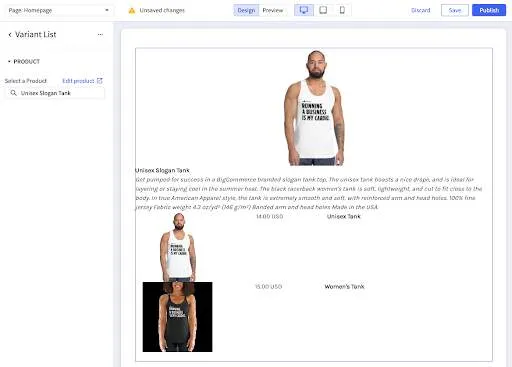The height and width of the screenshot is (367, 512).
Task: Click the 14.00 USD price
Action: [270, 216]
